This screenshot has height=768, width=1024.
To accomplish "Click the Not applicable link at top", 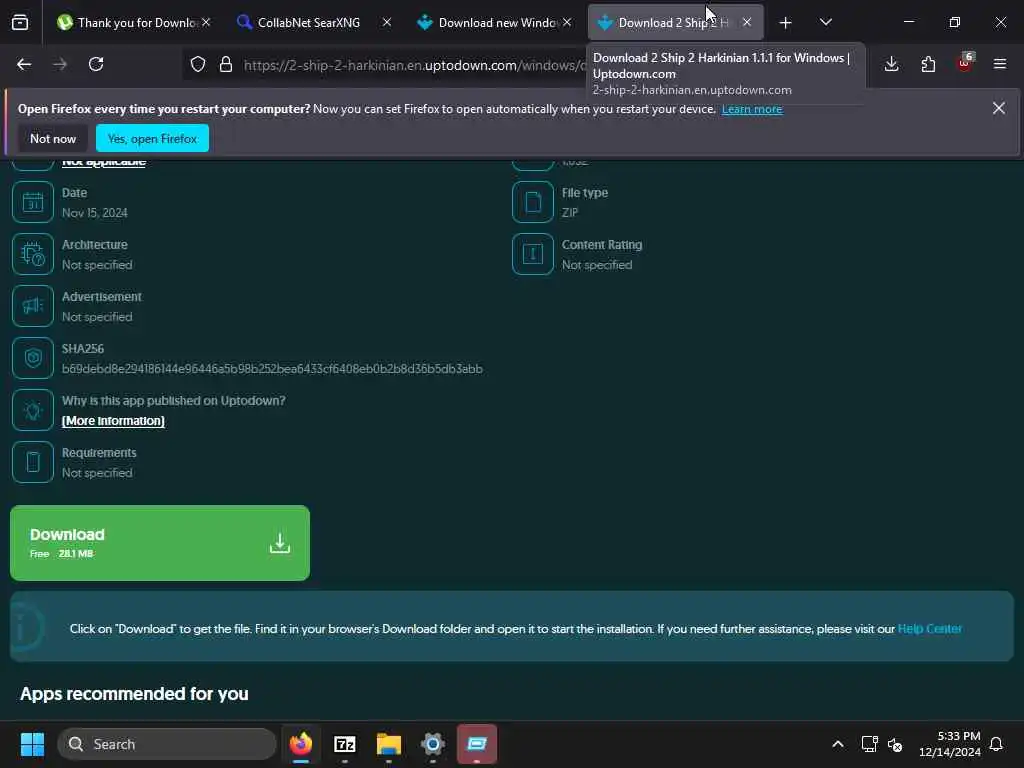I will pyautogui.click(x=103, y=162).
